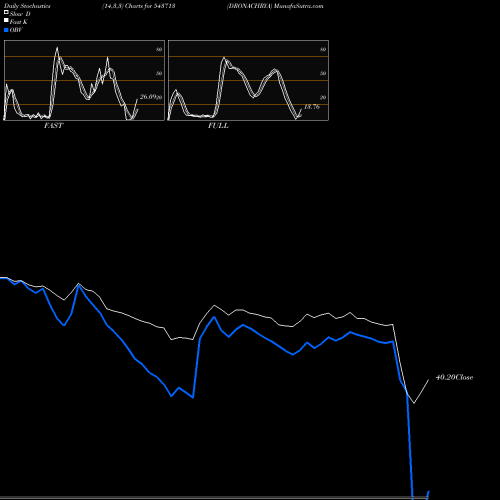Click the 50 level label in FAST chart
This screenshot has height=500, width=500.
pos(159,73)
